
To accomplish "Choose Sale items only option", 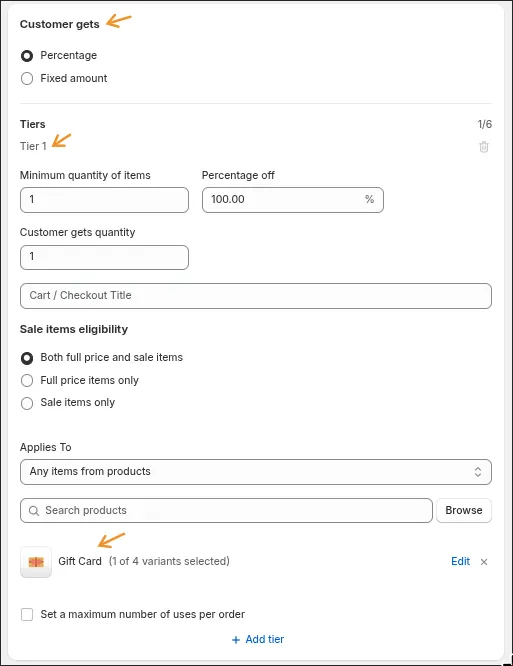I will coord(27,403).
